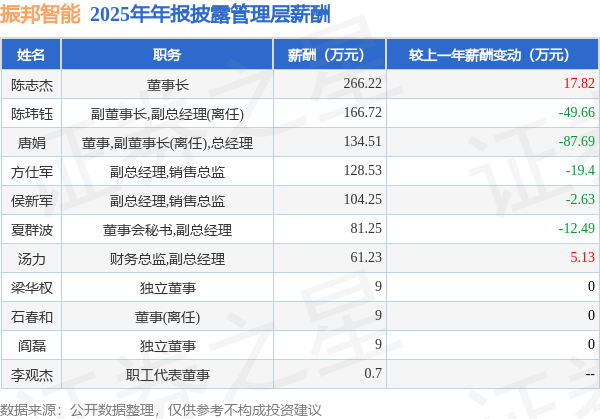The image size is (600, 419).
Task: Click 夏群波's position 董事会秘书,副总经理
Action: (x=167, y=230)
